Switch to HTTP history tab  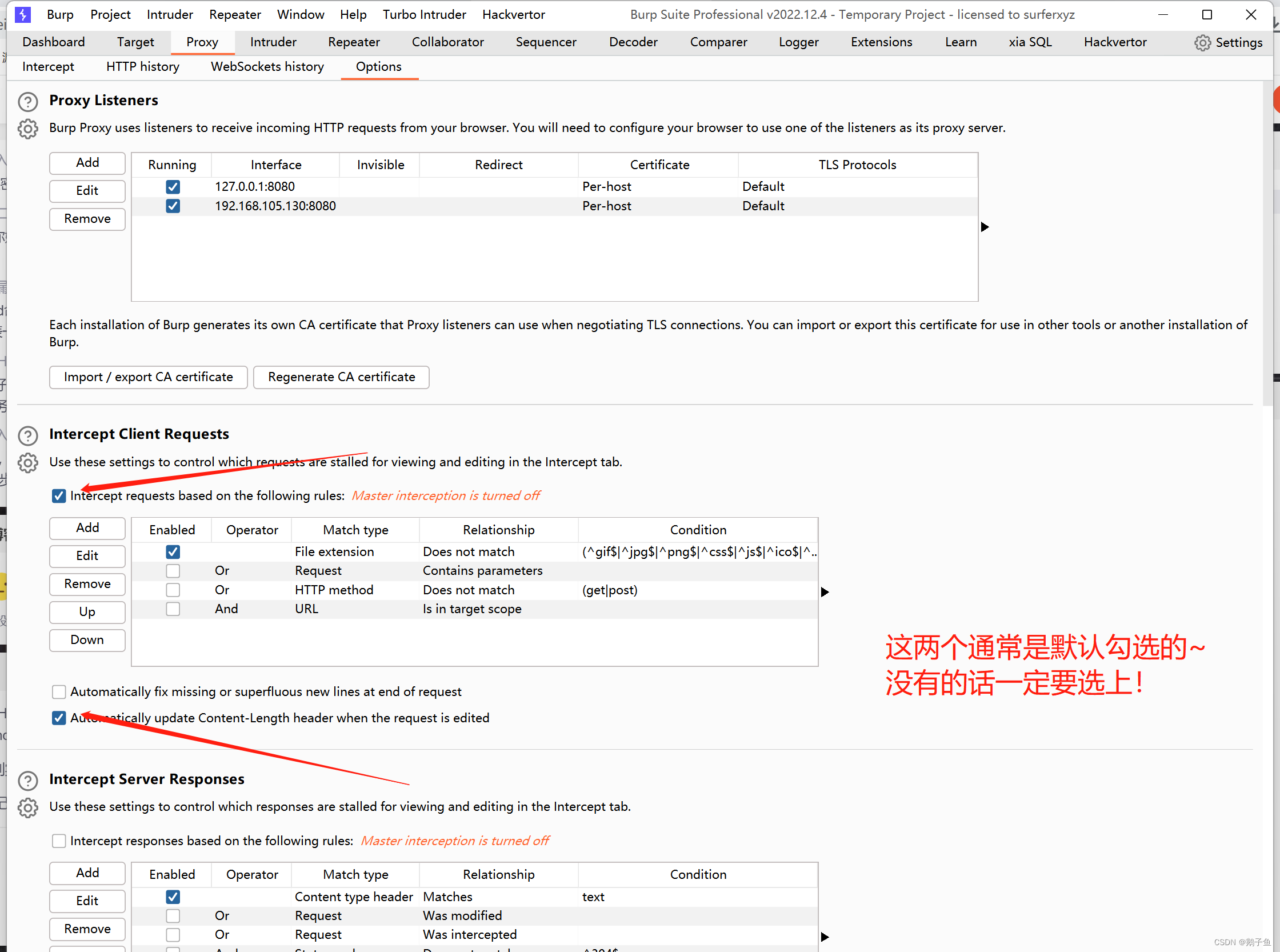pyautogui.click(x=142, y=67)
